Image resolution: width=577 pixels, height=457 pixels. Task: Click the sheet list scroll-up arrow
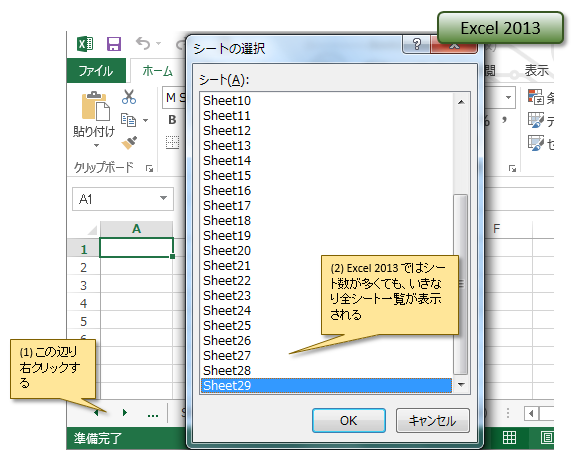tap(461, 102)
